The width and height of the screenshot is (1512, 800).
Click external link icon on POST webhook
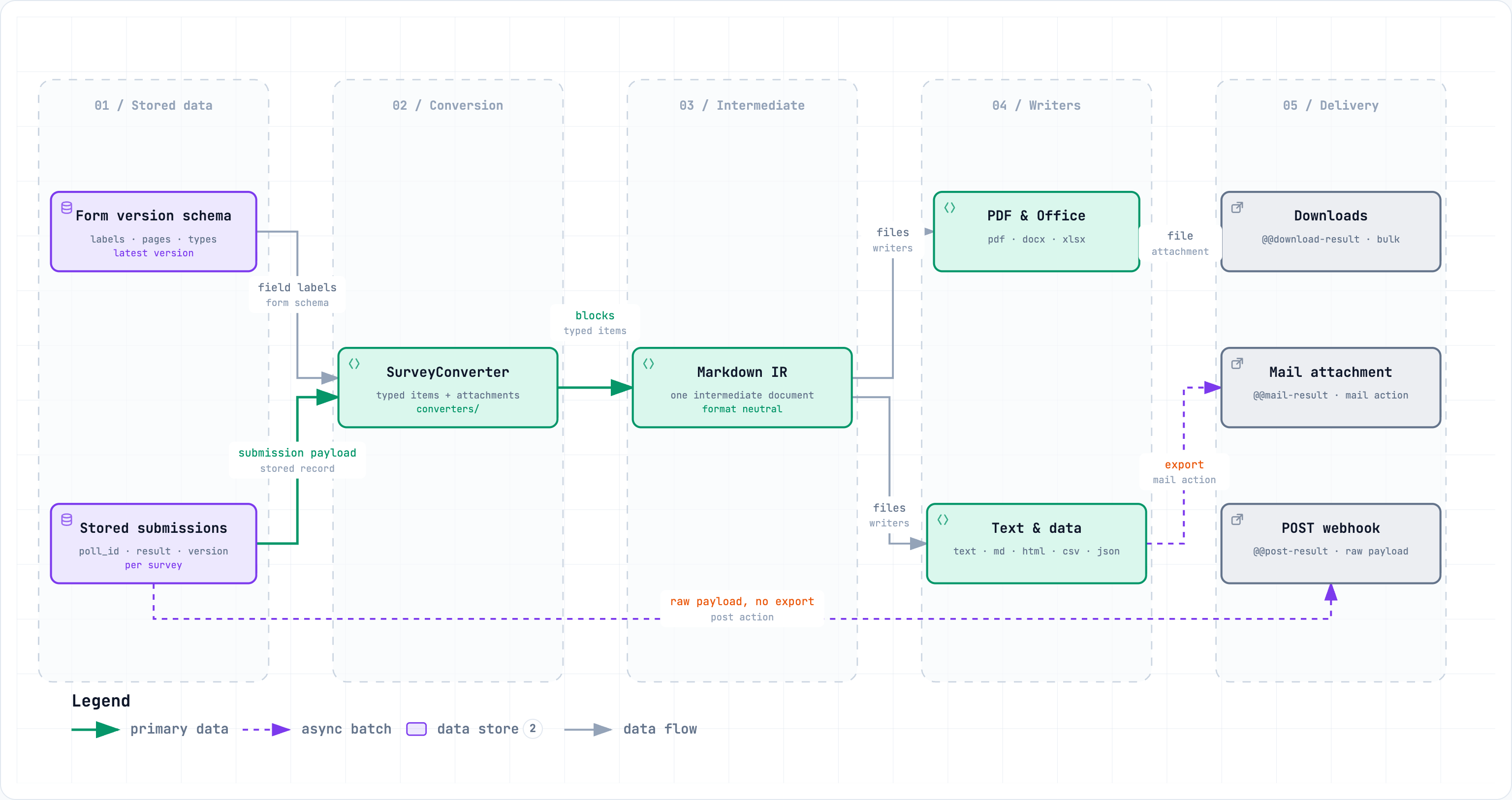click(1237, 520)
